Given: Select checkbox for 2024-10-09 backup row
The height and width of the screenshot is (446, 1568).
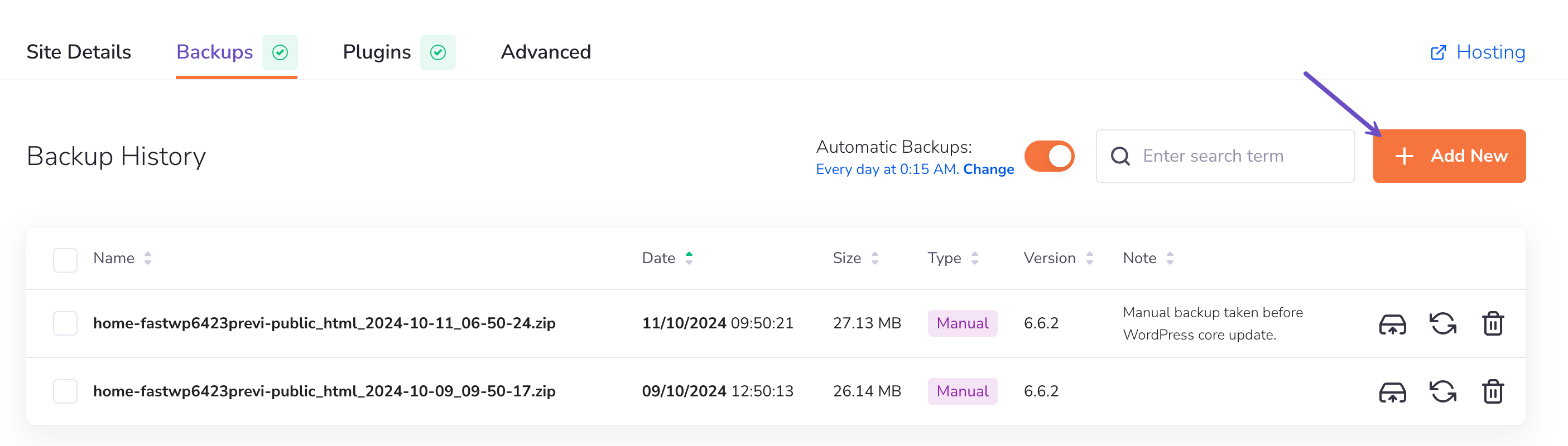Looking at the screenshot, I should [65, 391].
